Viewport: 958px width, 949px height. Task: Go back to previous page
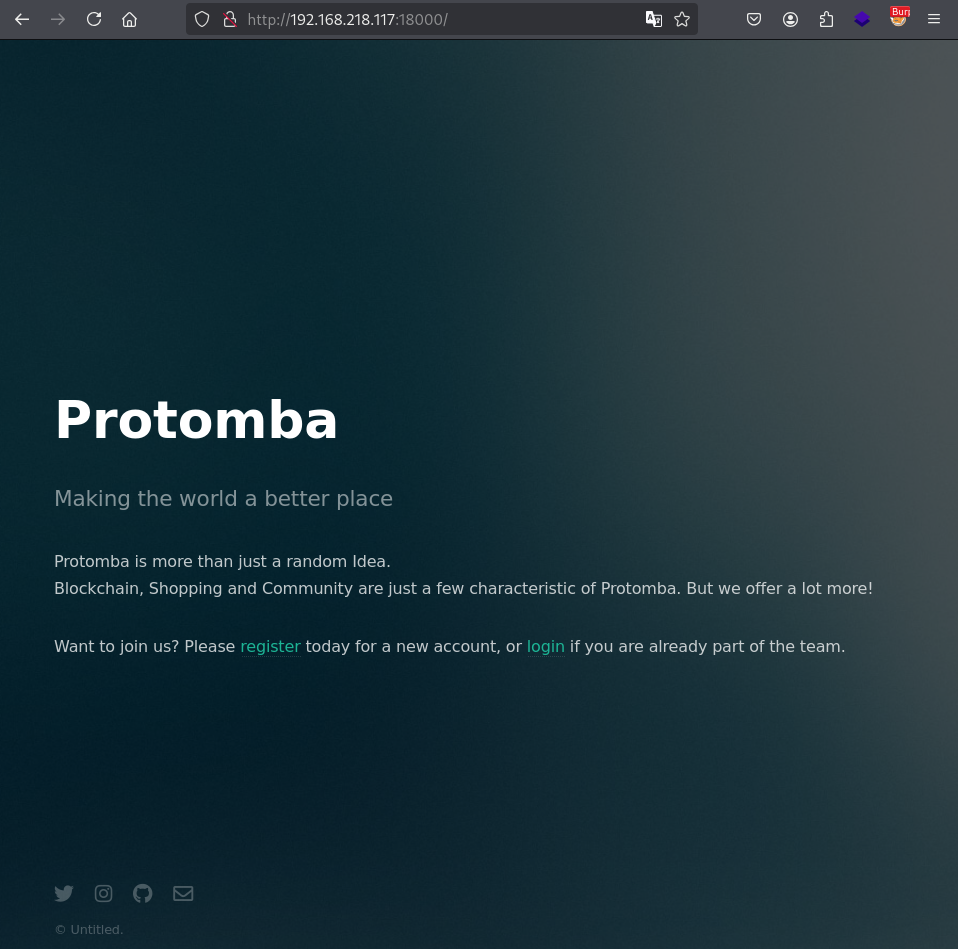(22, 20)
